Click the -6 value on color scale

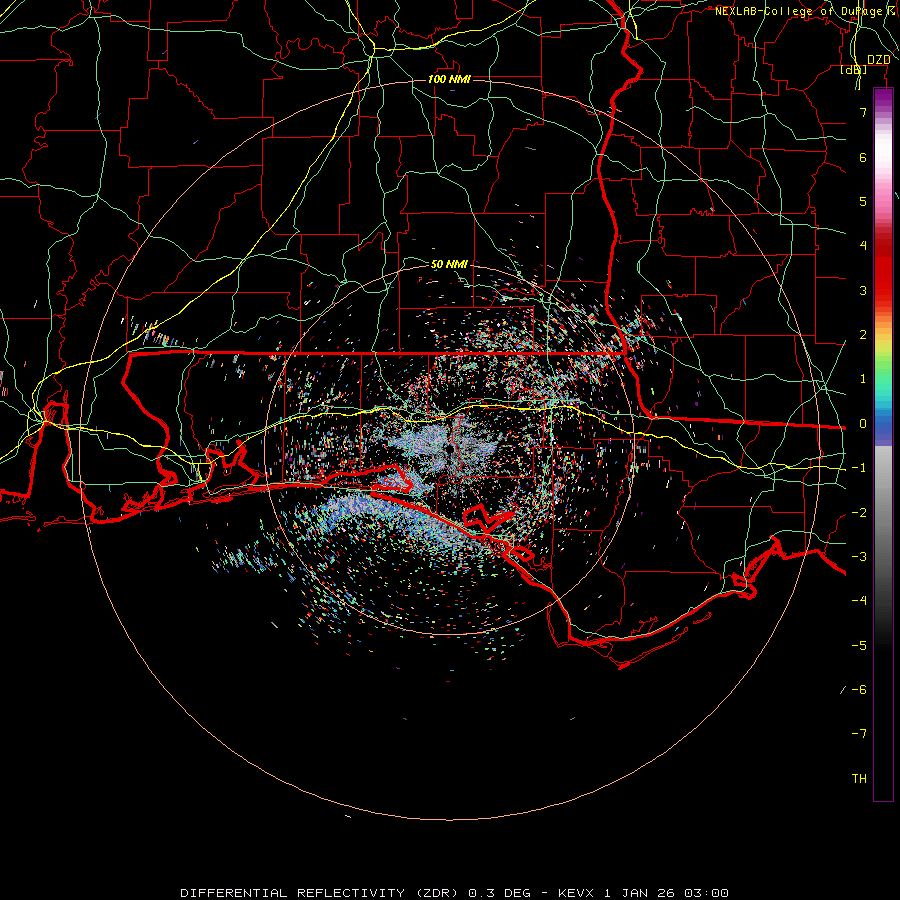click(x=859, y=690)
